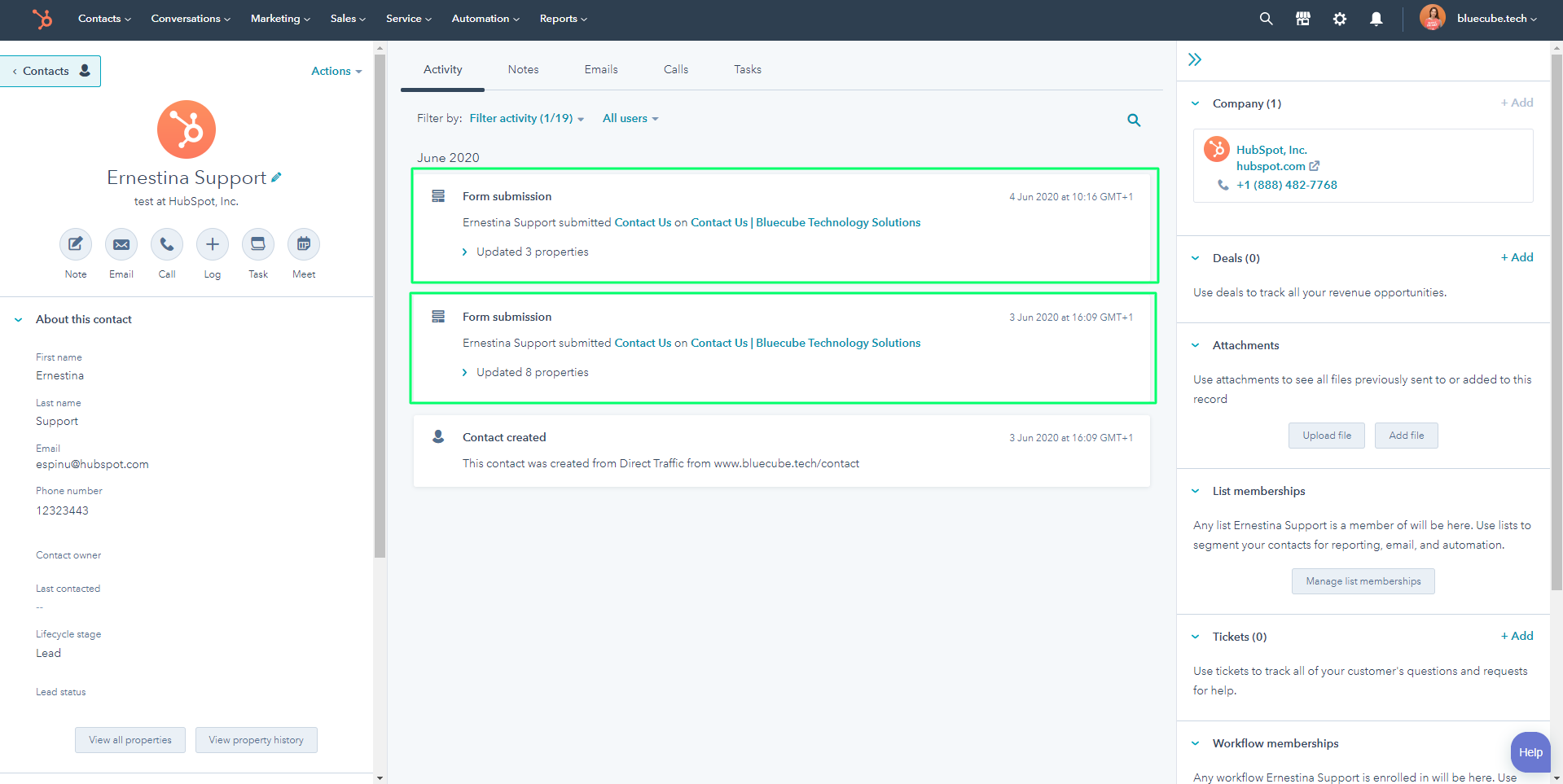Open the top navigation search magnifier
Image resolution: width=1563 pixels, height=784 pixels.
coord(1266,19)
